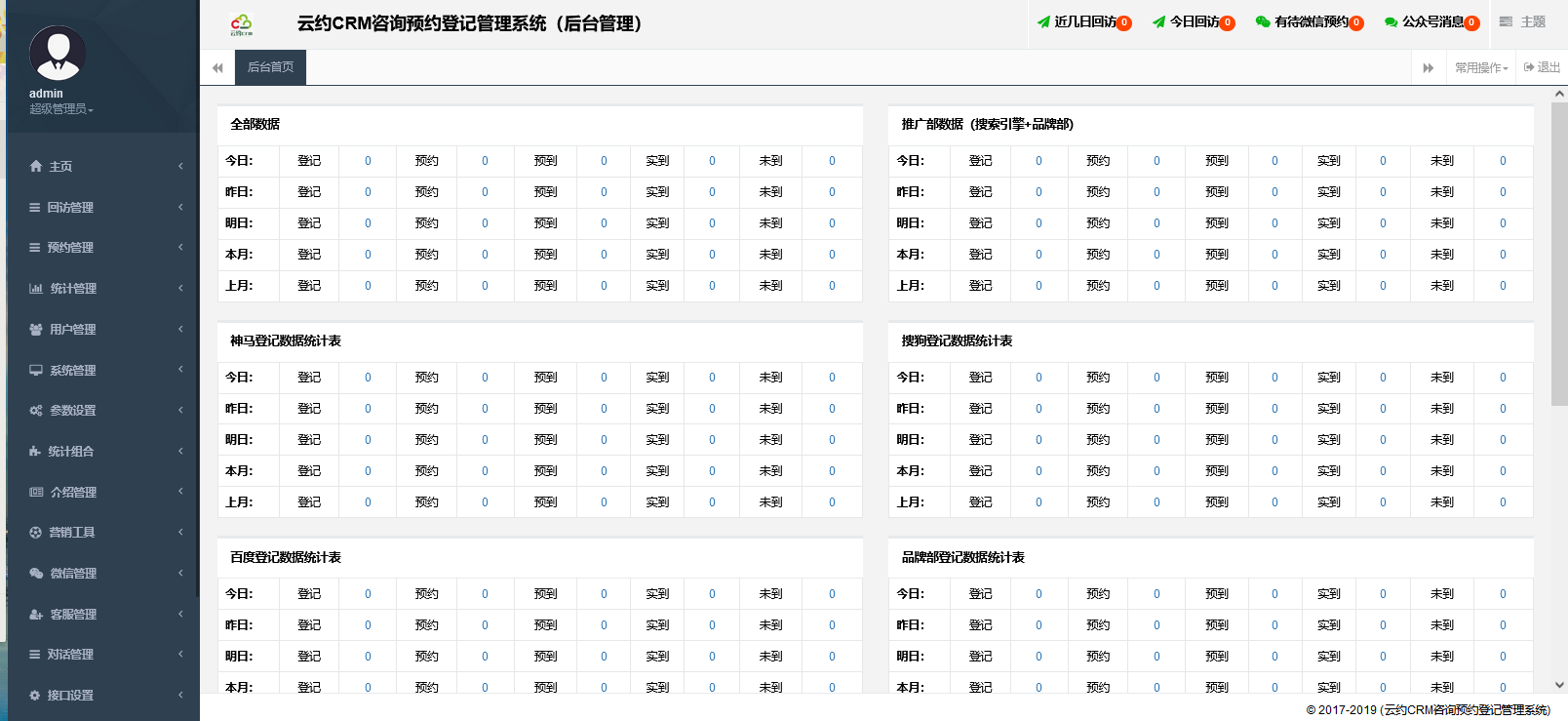This screenshot has height=721, width=1568.
Task: Click the monitor icon for 系统管理
Action: pyautogui.click(x=36, y=371)
